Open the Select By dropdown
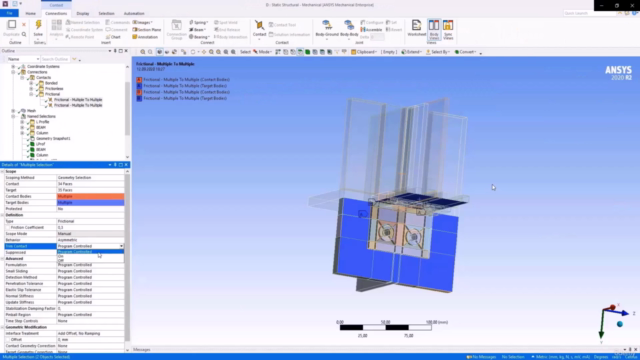 point(438,52)
